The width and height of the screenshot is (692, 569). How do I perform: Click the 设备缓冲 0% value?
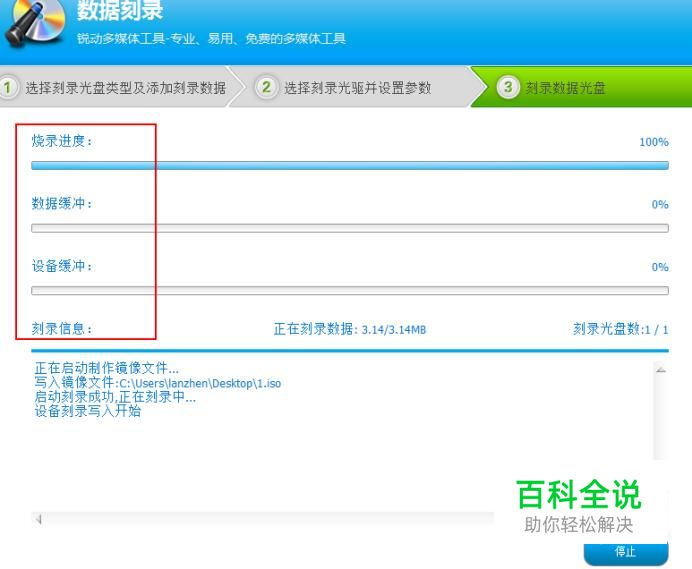[x=660, y=267]
